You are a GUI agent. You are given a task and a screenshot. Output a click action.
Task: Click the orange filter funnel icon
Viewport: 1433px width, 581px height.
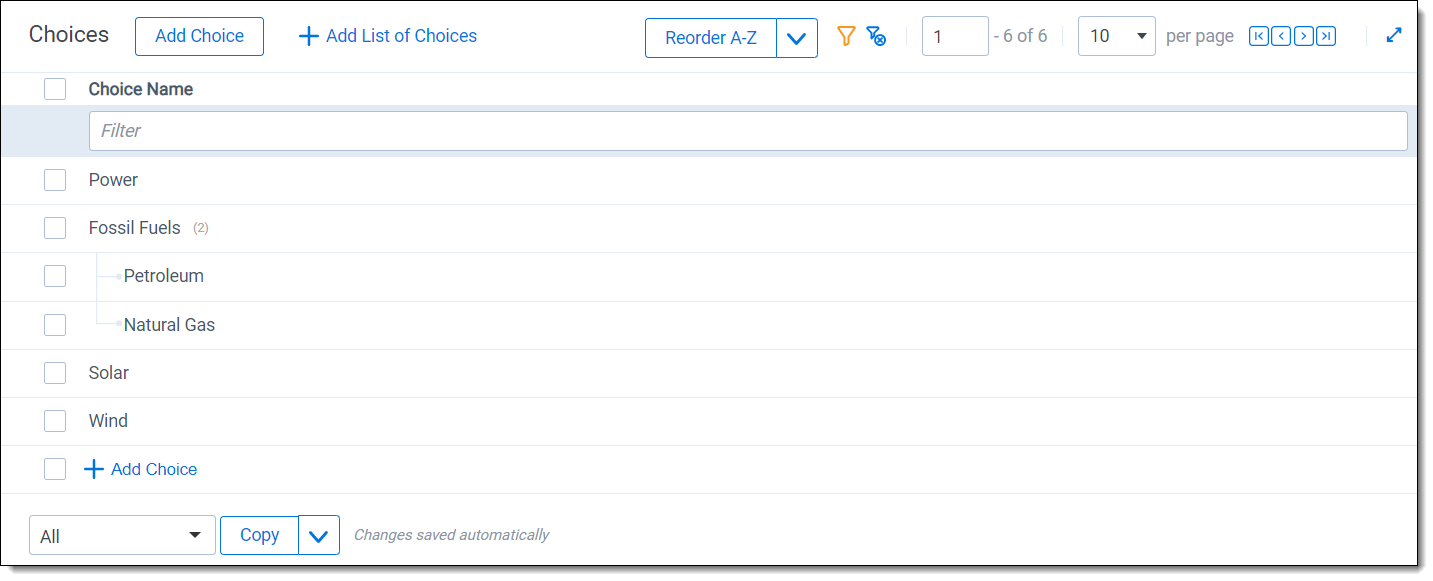(846, 37)
